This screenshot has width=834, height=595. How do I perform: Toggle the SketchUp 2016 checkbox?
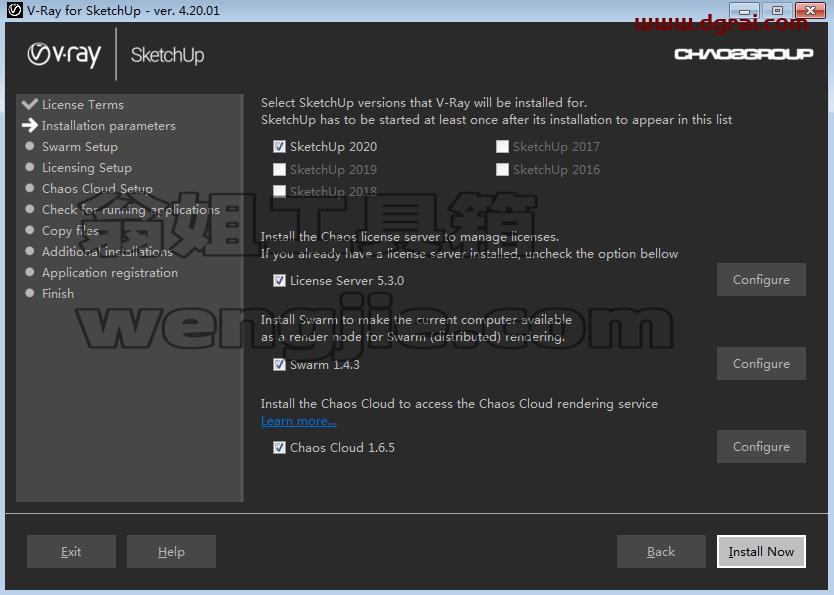click(x=502, y=170)
